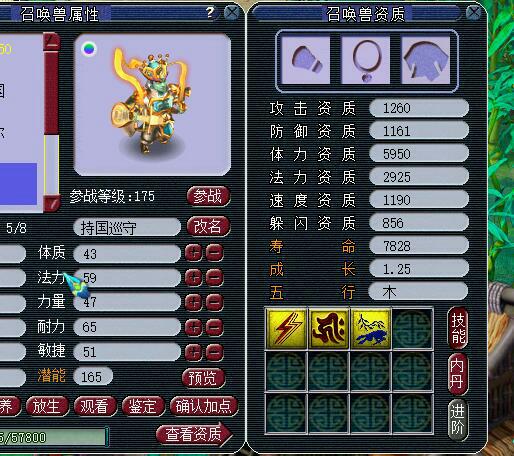Click the 参战 button
The width and height of the screenshot is (514, 456).
[208, 196]
